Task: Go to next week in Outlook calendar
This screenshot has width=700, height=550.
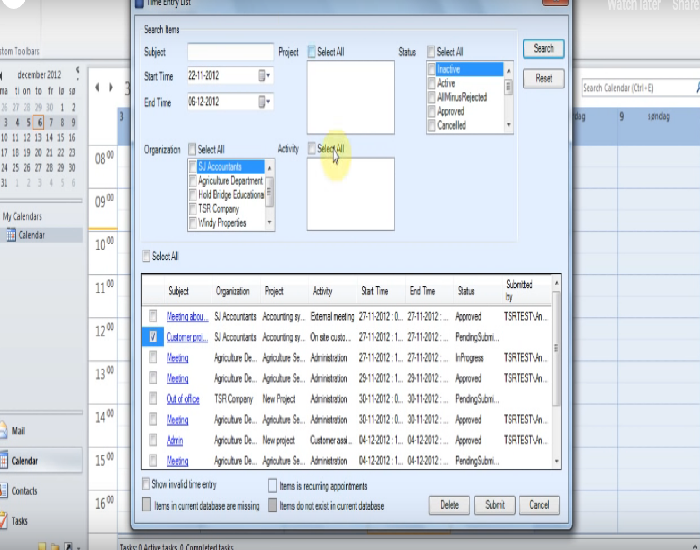Action: click(x=111, y=88)
